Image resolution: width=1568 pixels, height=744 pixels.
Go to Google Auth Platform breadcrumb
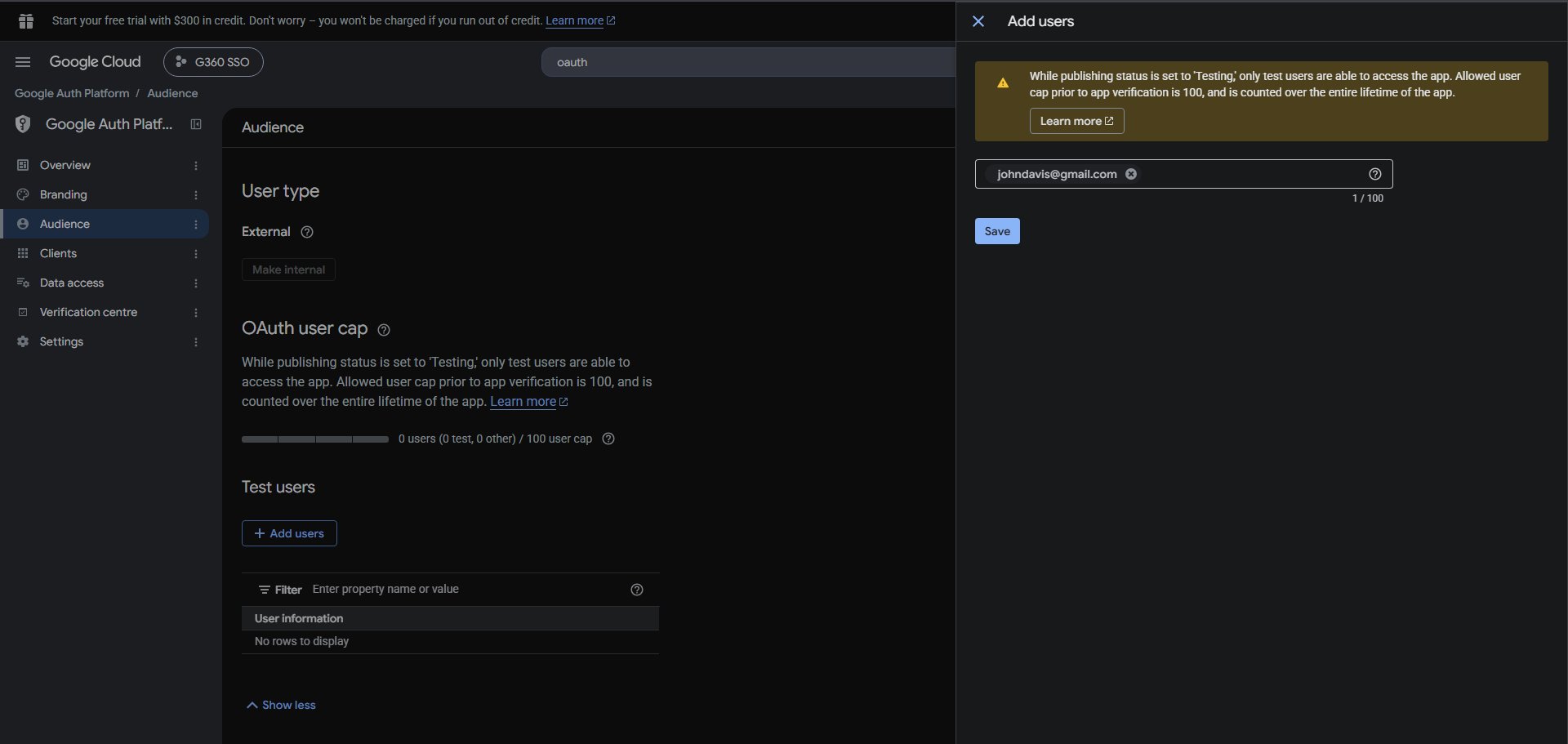coord(72,93)
